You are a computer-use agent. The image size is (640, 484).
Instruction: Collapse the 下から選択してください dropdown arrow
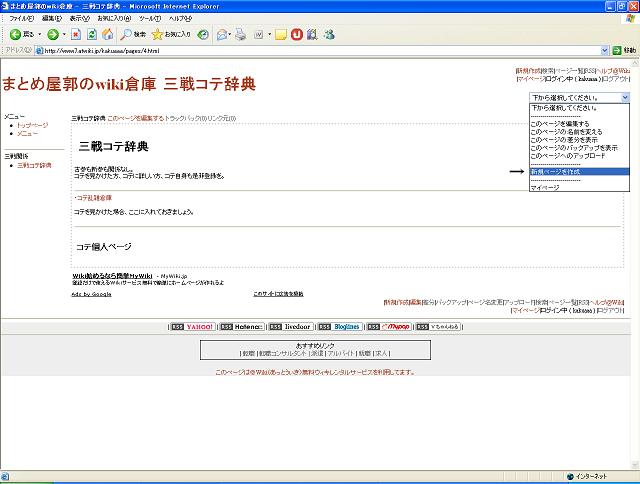tap(625, 97)
